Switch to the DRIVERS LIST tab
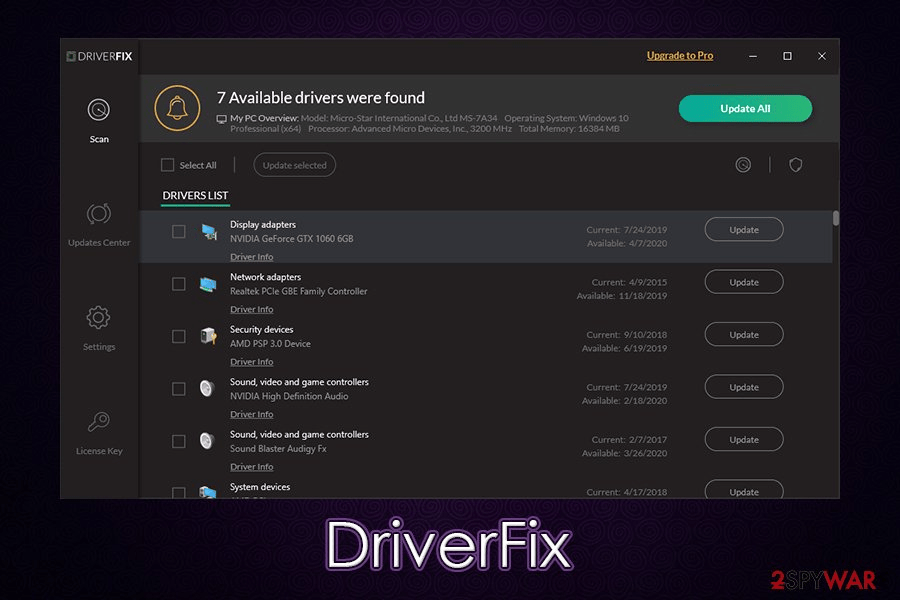The image size is (900, 600). pos(195,196)
